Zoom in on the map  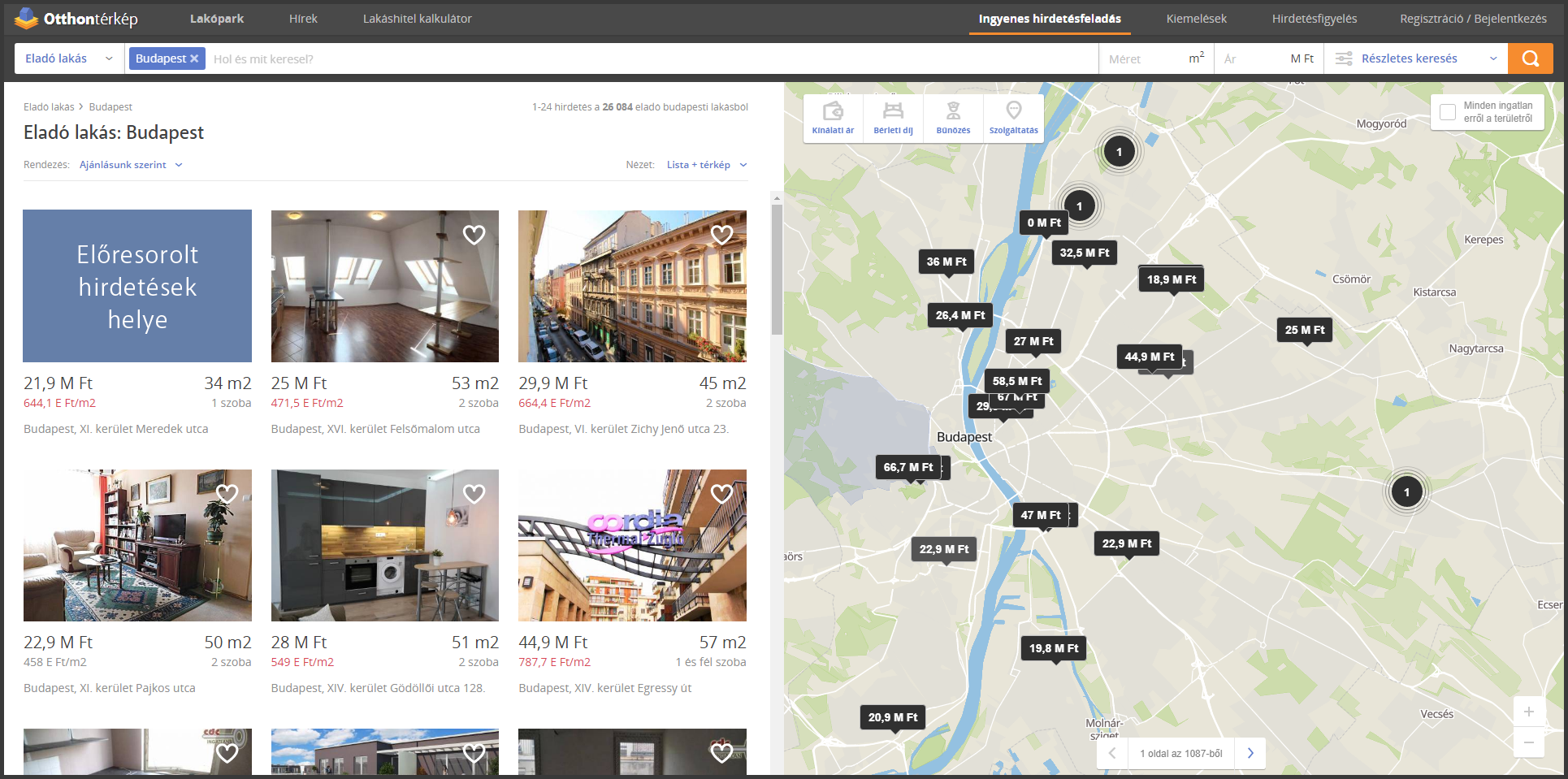(x=1528, y=712)
